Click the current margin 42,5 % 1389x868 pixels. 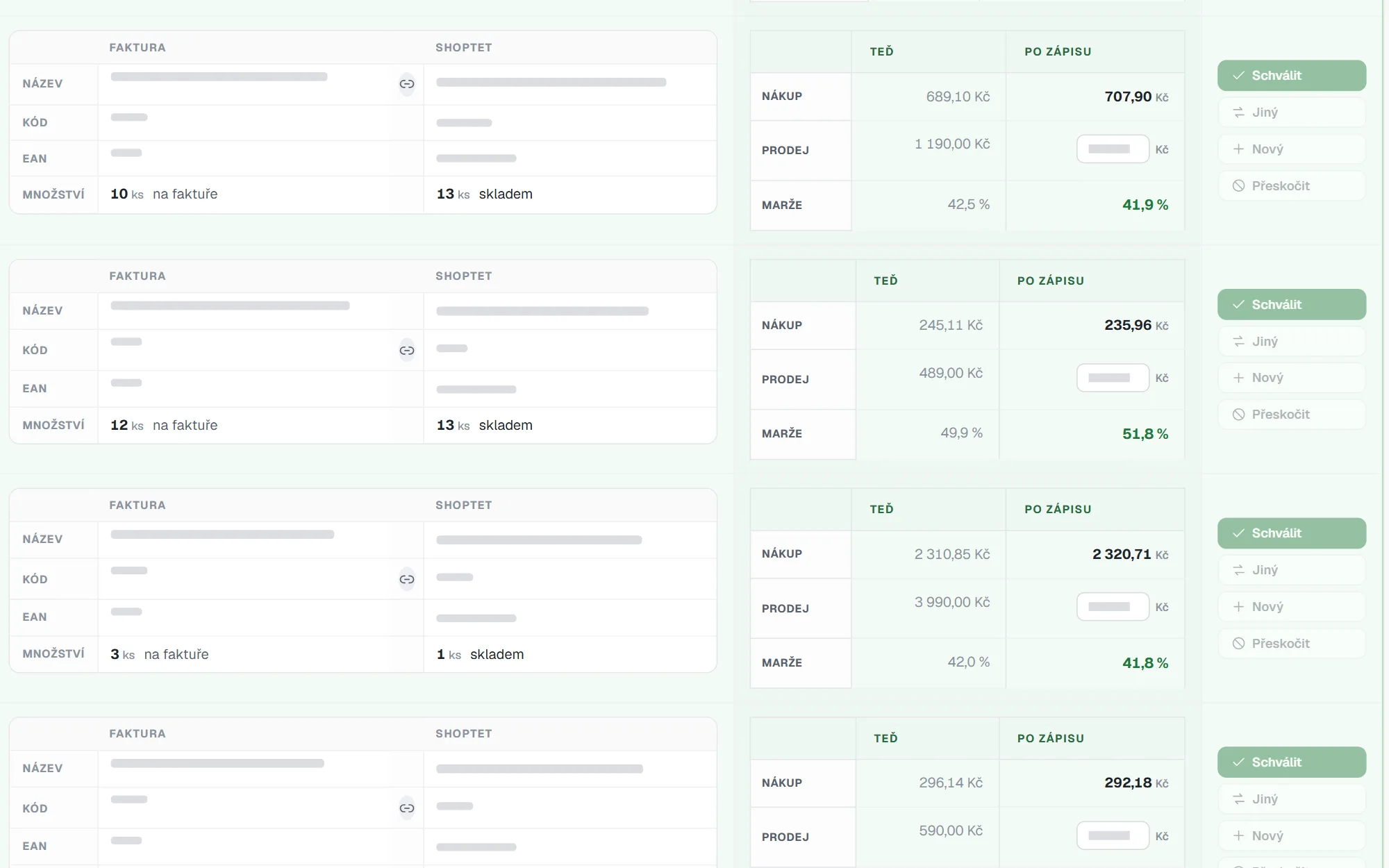tap(969, 204)
